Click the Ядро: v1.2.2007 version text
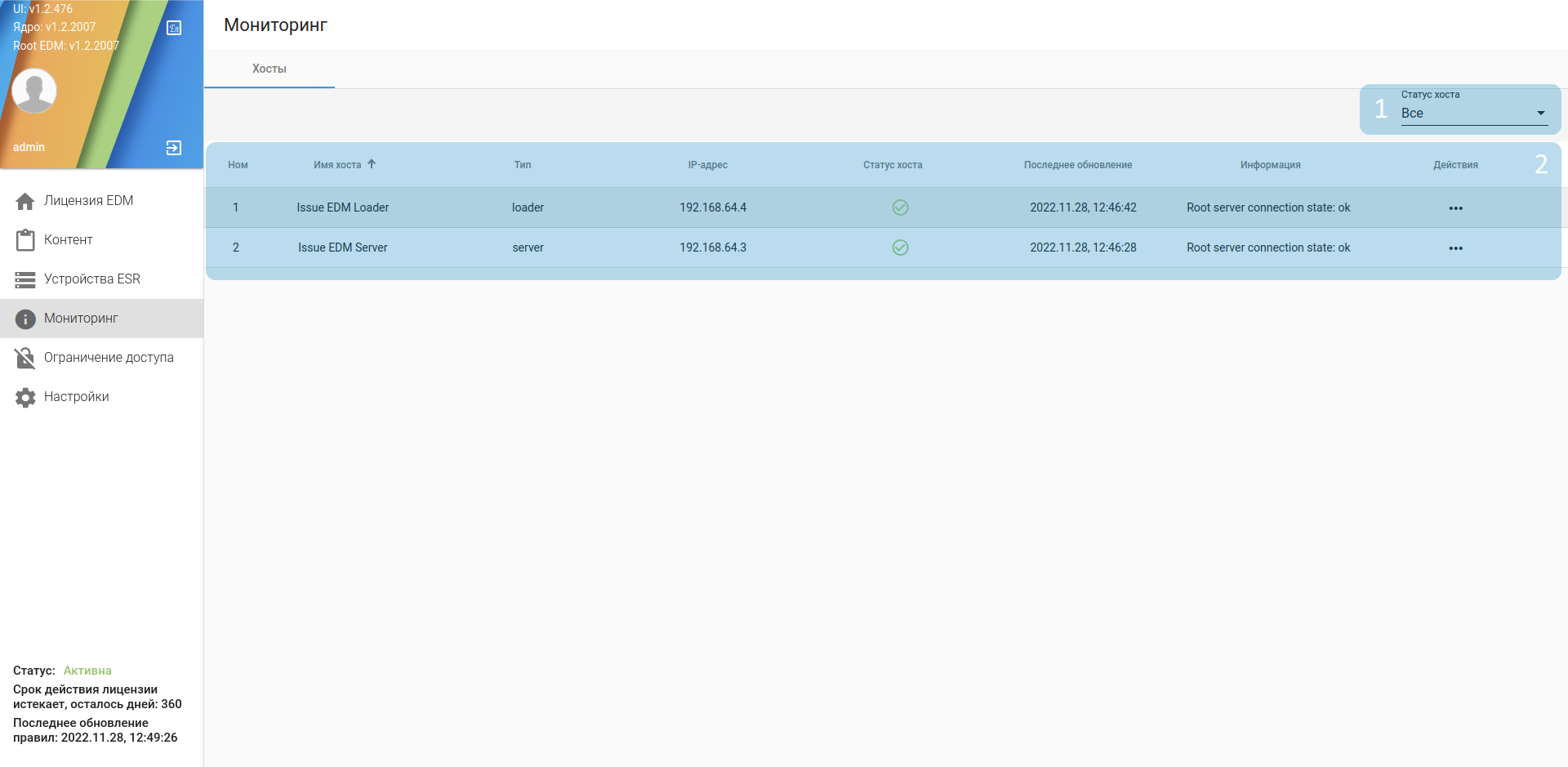This screenshot has height=767, width=1568. [54, 27]
